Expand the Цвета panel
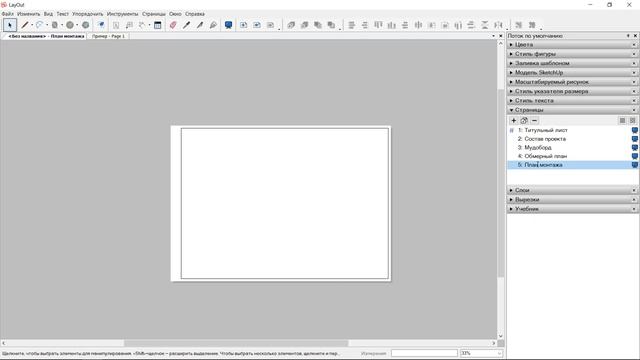Viewport: 640px width, 360px height. [x=573, y=44]
